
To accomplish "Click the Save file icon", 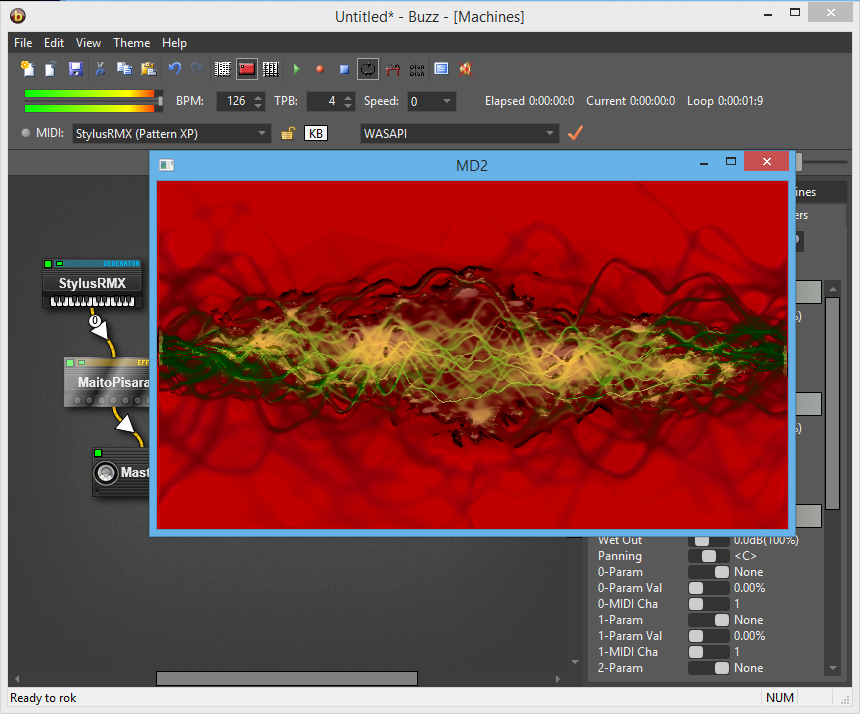I will (x=75, y=69).
